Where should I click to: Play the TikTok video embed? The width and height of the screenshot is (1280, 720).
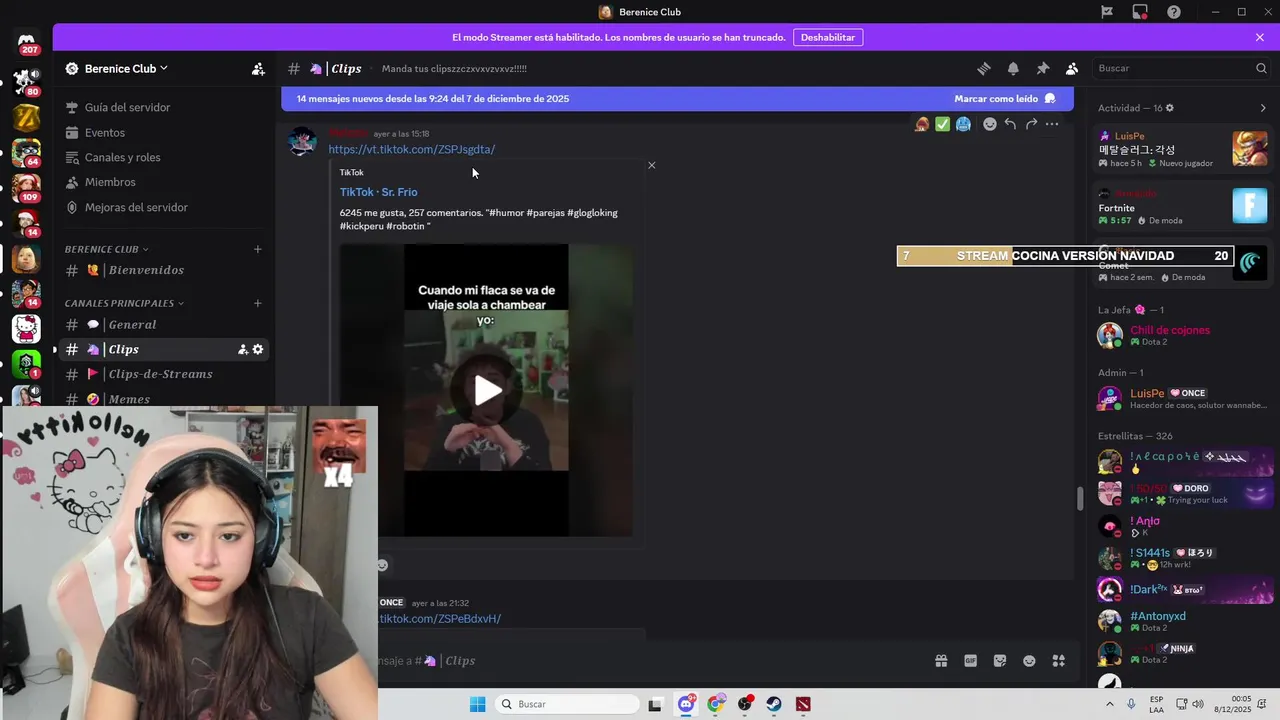click(x=487, y=390)
